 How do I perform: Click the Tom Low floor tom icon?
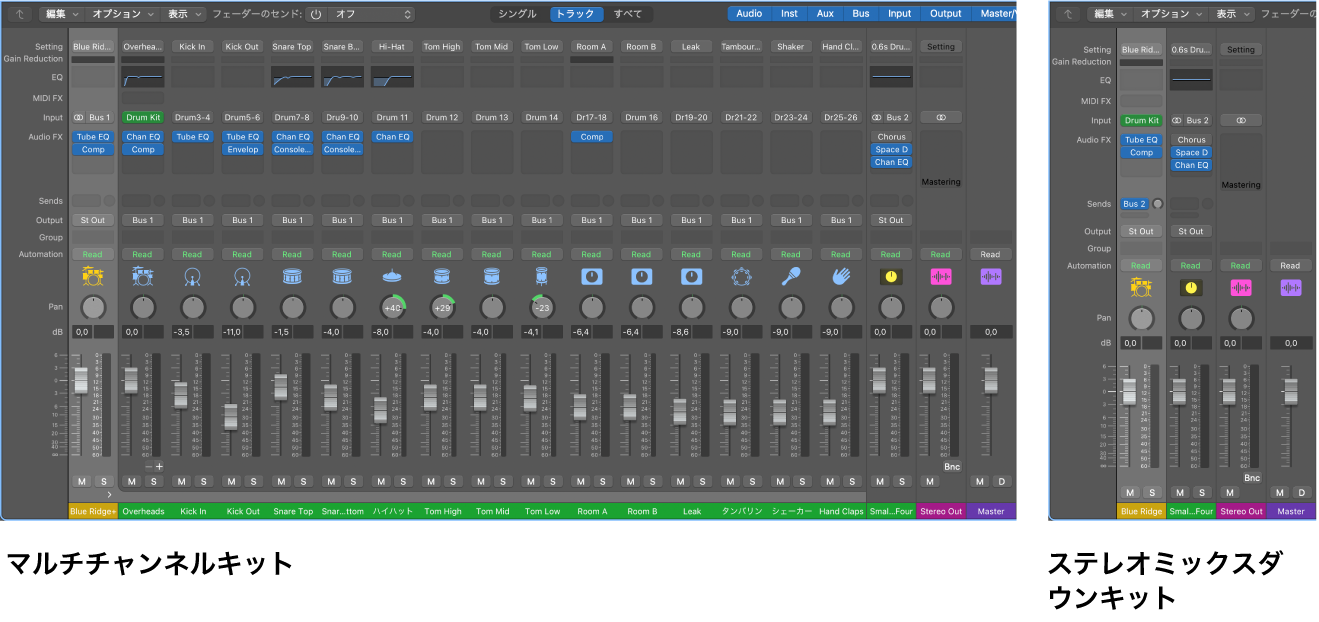coord(541,277)
